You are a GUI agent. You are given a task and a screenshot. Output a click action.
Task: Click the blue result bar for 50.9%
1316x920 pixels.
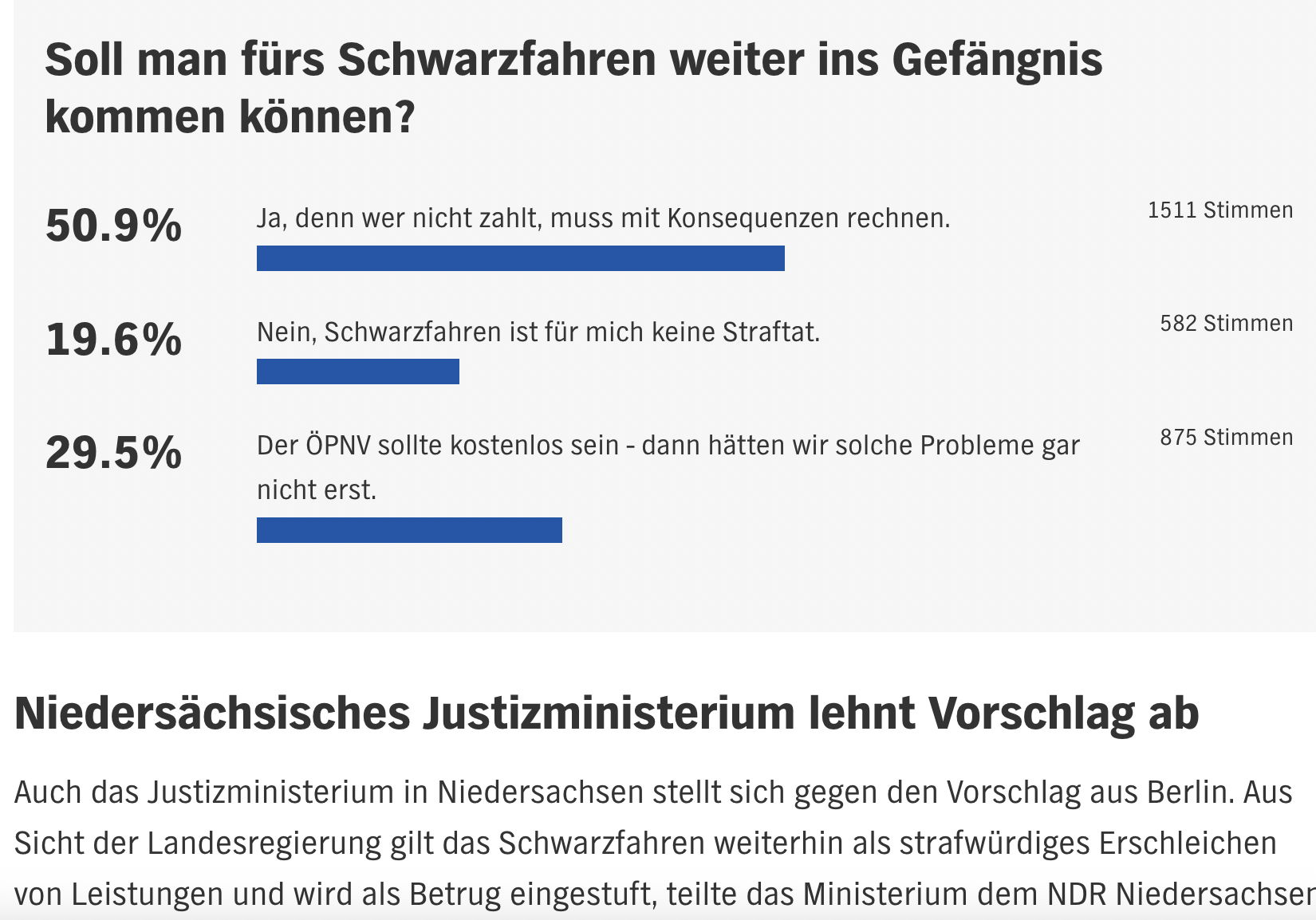(520, 258)
